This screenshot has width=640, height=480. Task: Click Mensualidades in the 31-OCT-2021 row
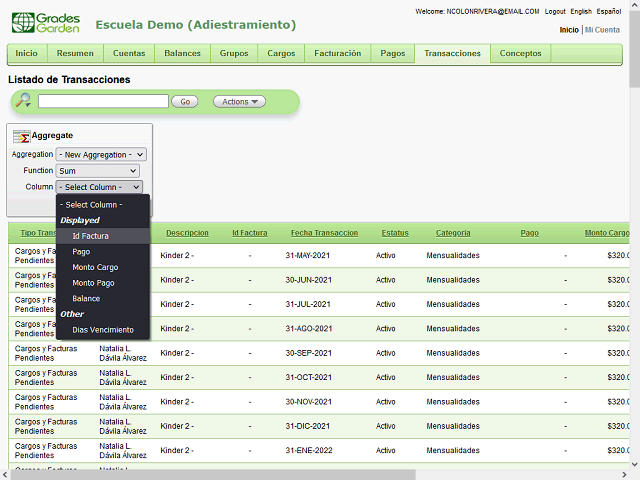point(453,378)
